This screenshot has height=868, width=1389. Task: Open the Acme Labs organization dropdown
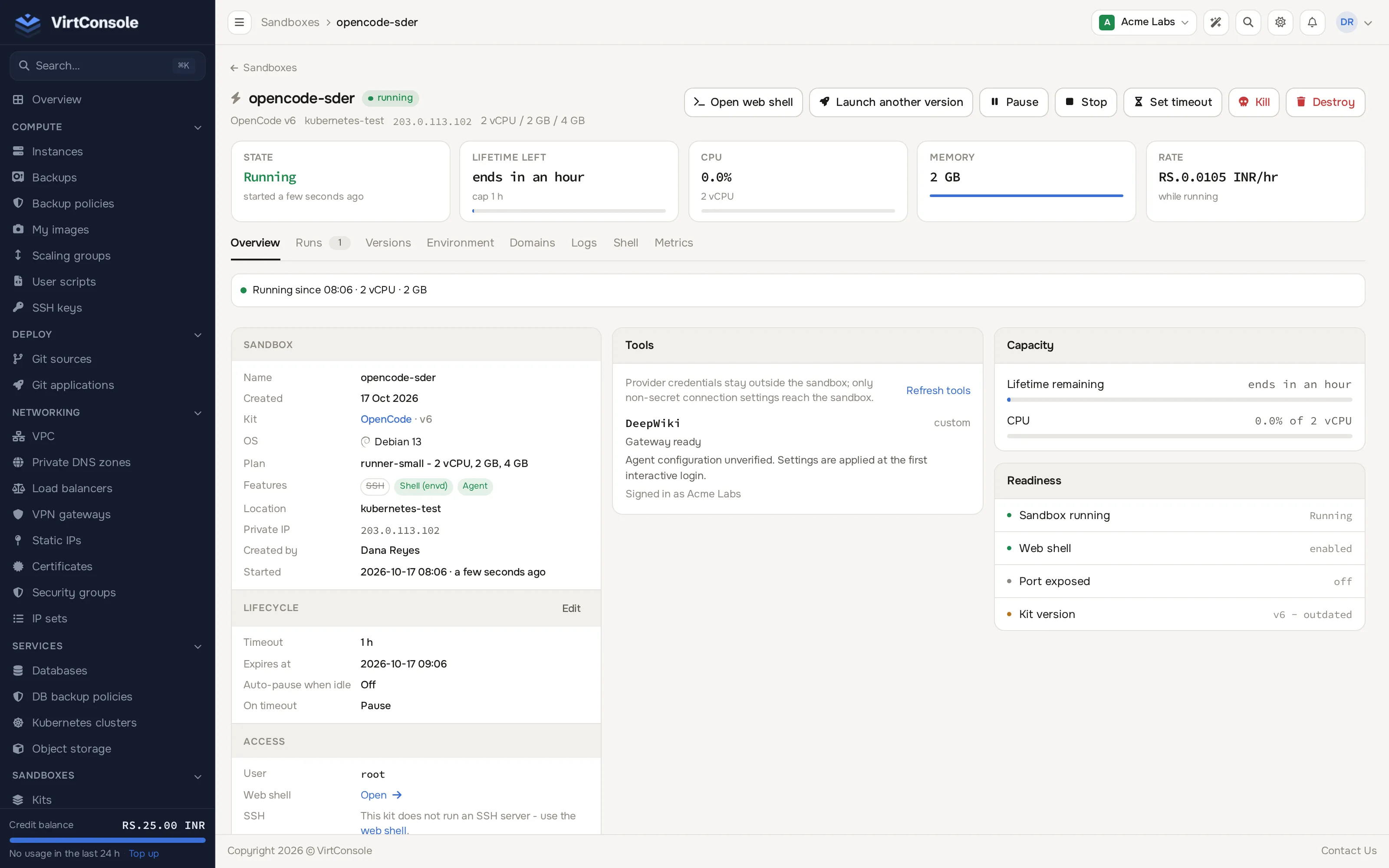coord(1143,23)
